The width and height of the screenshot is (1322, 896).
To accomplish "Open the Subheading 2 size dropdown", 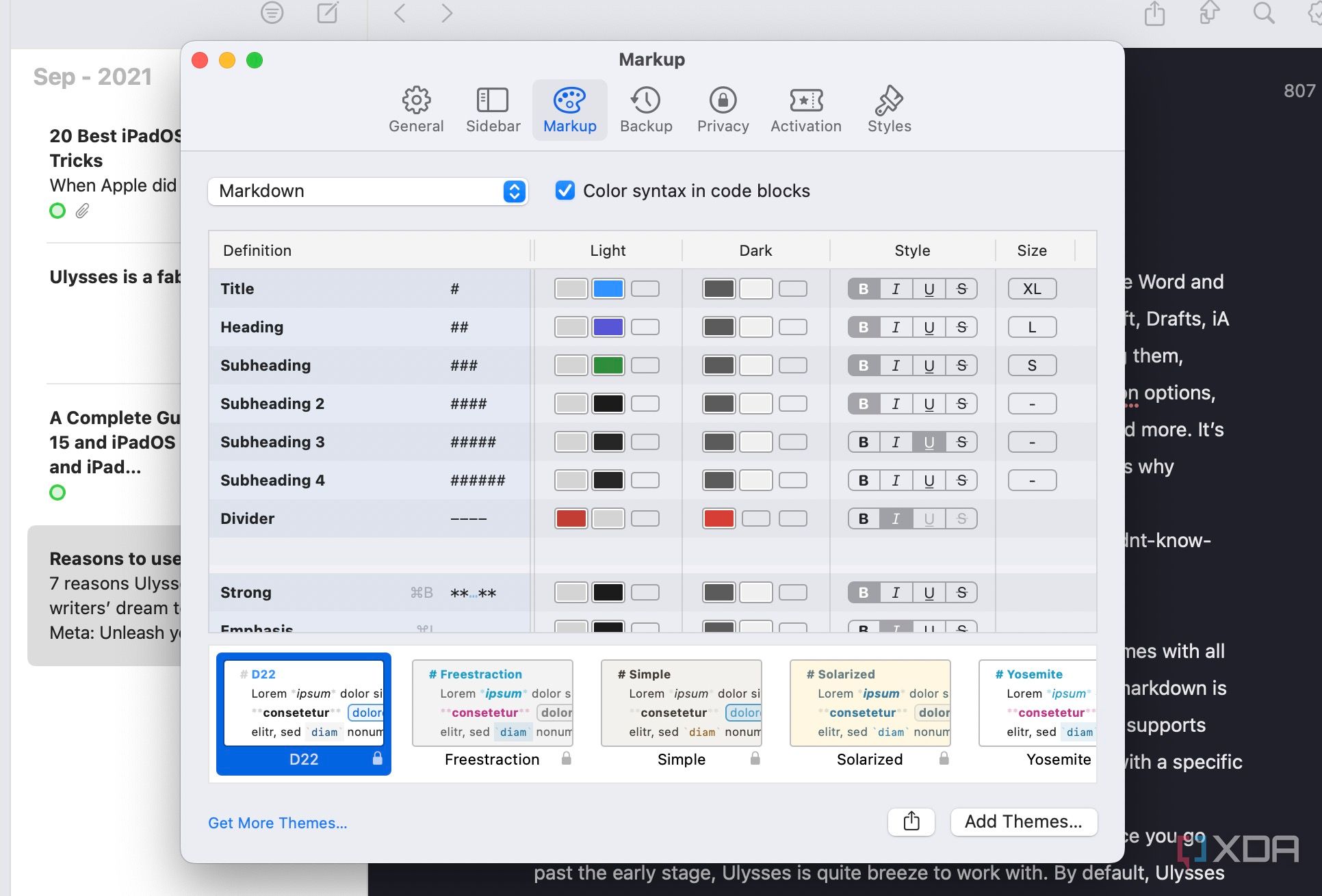I will [x=1032, y=404].
